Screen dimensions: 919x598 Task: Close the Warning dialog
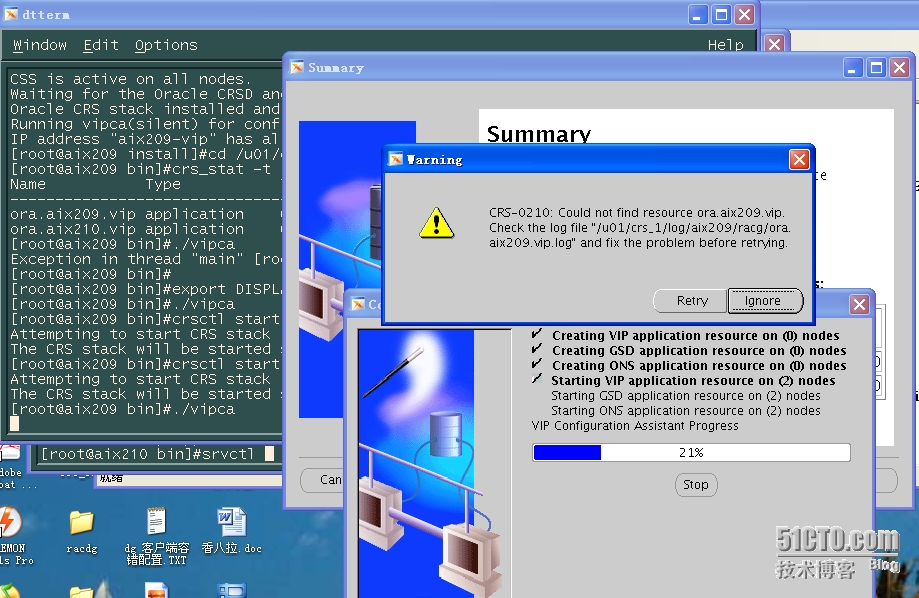799,159
